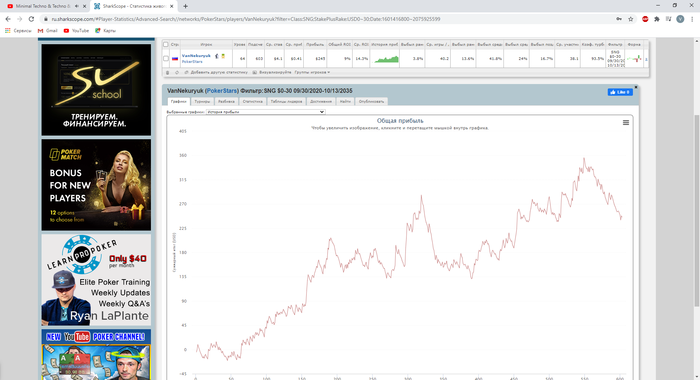Open the password key icon in address bar
Screen dimensions: 700x380
pyautogui.click(x=619, y=19)
